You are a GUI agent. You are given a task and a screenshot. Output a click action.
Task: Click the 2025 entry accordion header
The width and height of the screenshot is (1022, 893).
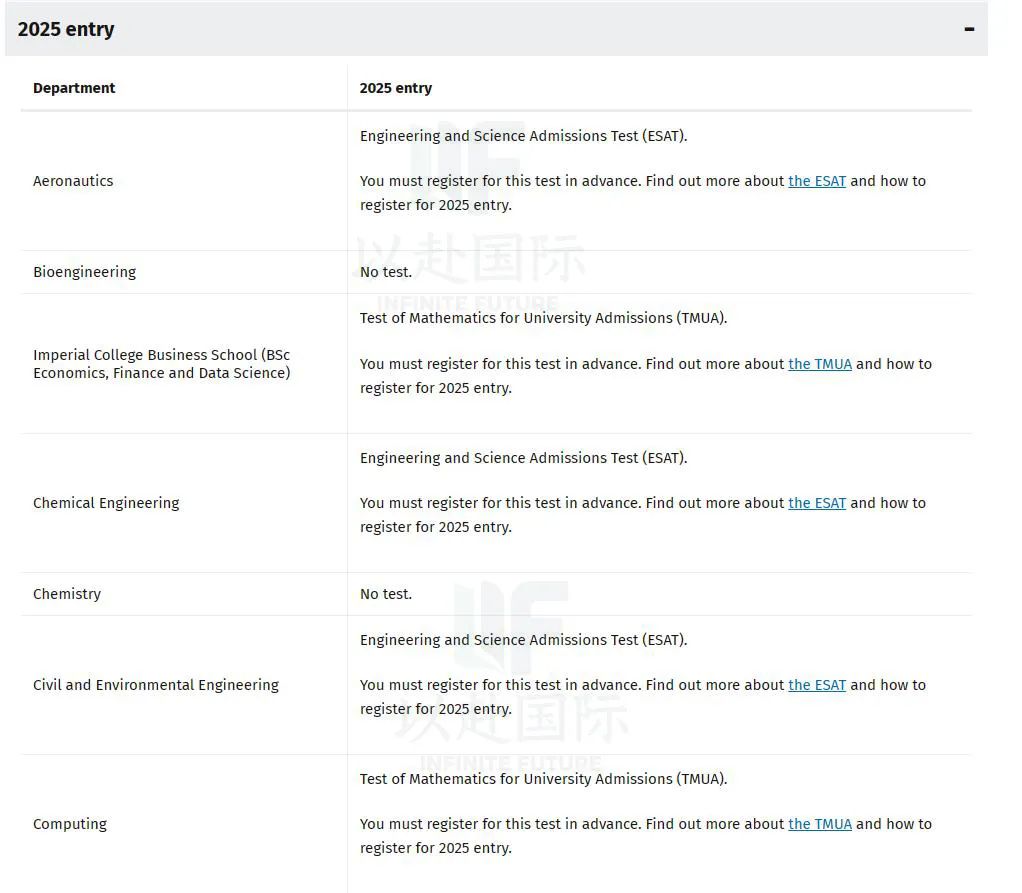click(x=496, y=29)
